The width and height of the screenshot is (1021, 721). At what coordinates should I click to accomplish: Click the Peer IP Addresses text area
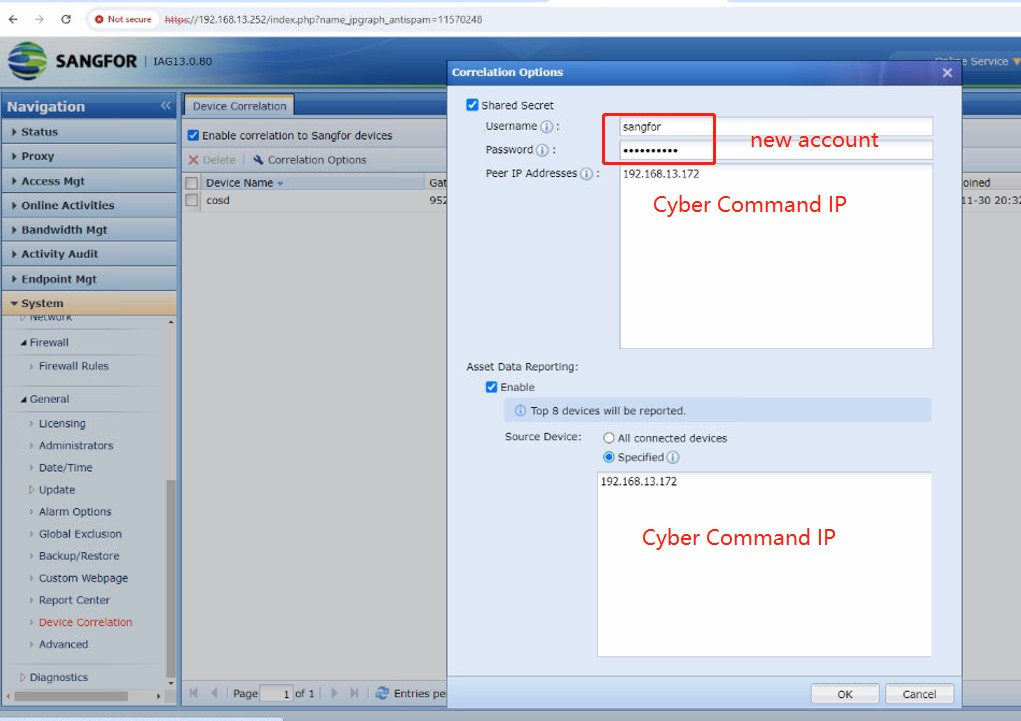[776, 256]
